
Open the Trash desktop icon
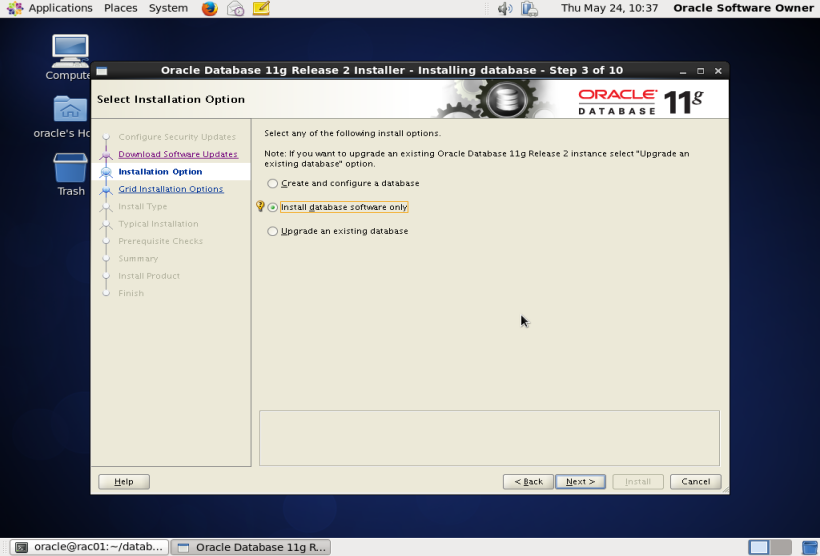70,167
